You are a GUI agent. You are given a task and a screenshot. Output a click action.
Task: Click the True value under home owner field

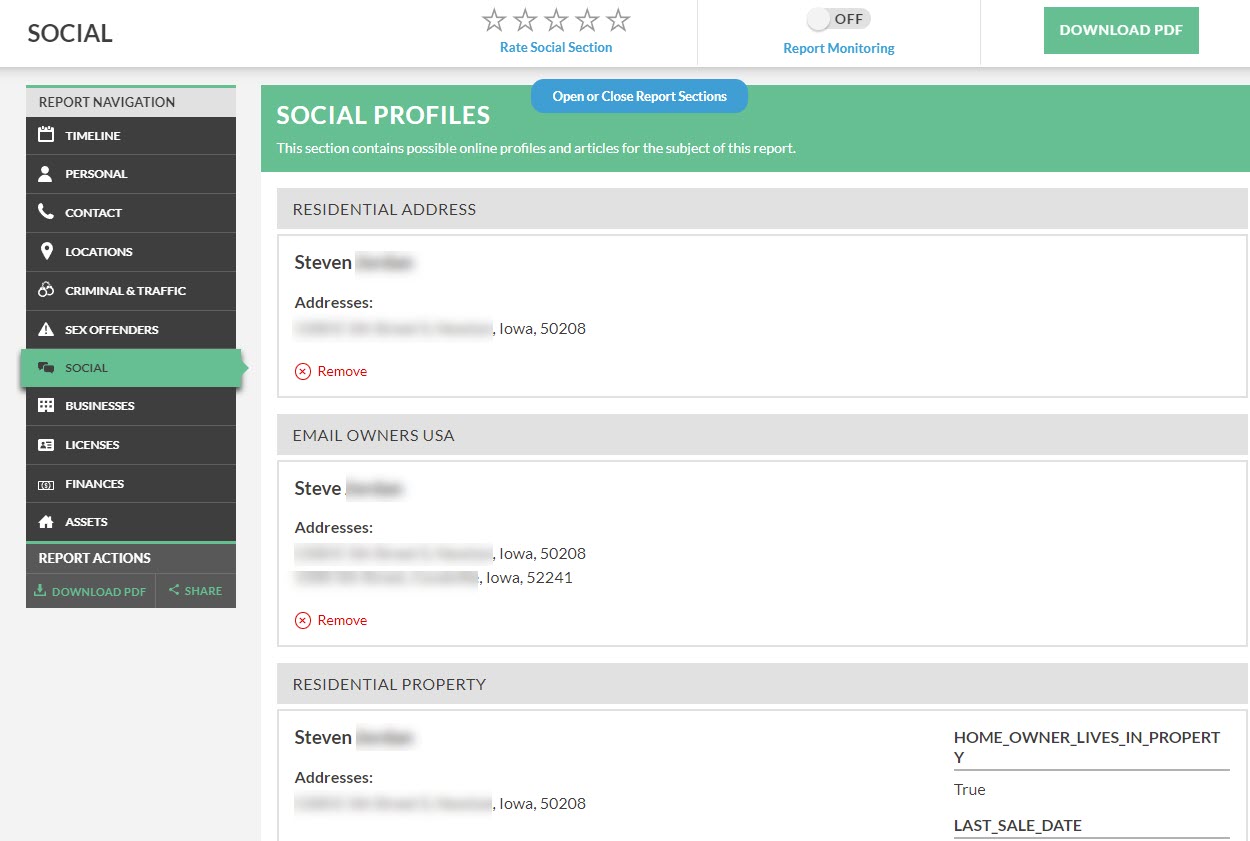point(970,790)
